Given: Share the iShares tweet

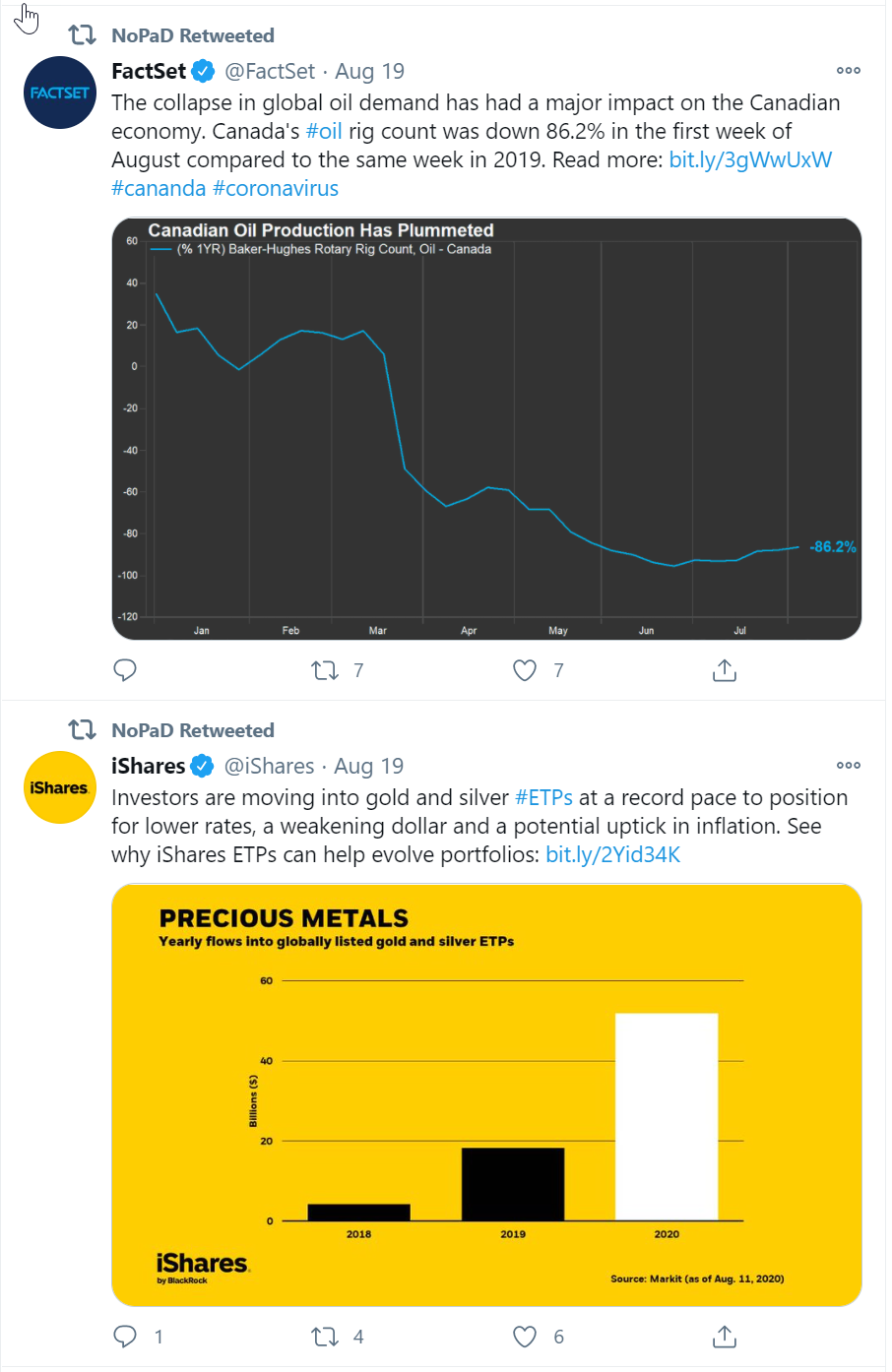Looking at the screenshot, I should pos(725,1336).
